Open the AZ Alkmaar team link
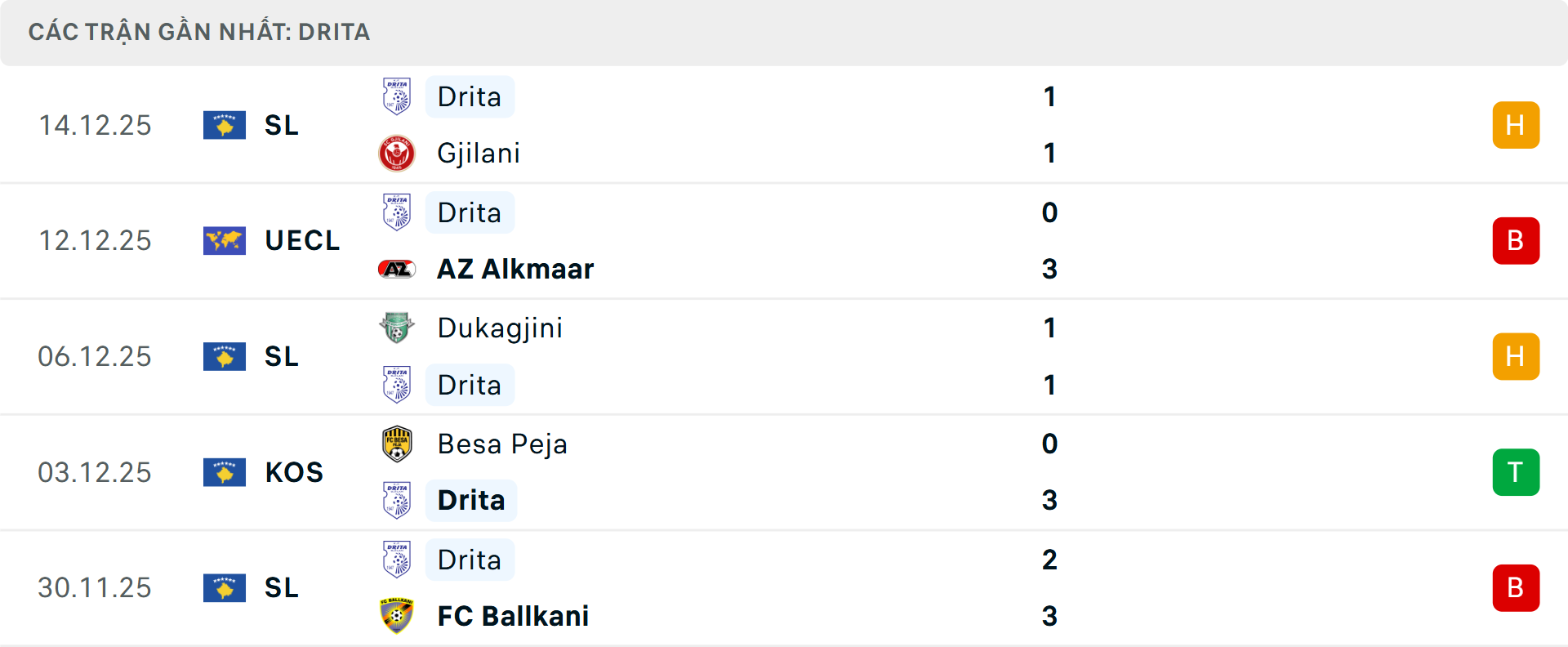The image size is (1568, 647). [x=515, y=269]
